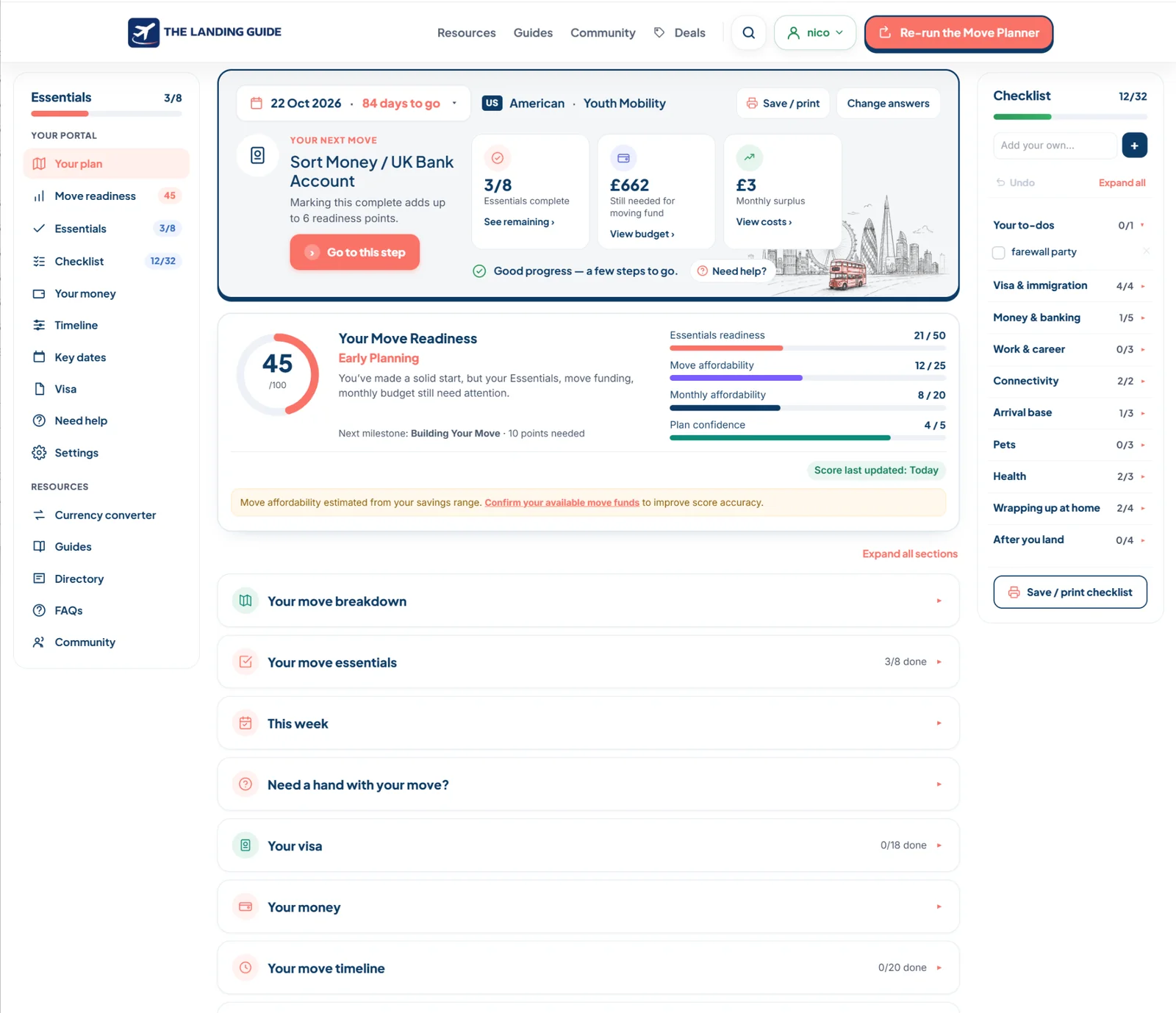This screenshot has height=1013, width=1176.
Task: Click the passport icon next to Your Next Move
Action: (x=257, y=155)
